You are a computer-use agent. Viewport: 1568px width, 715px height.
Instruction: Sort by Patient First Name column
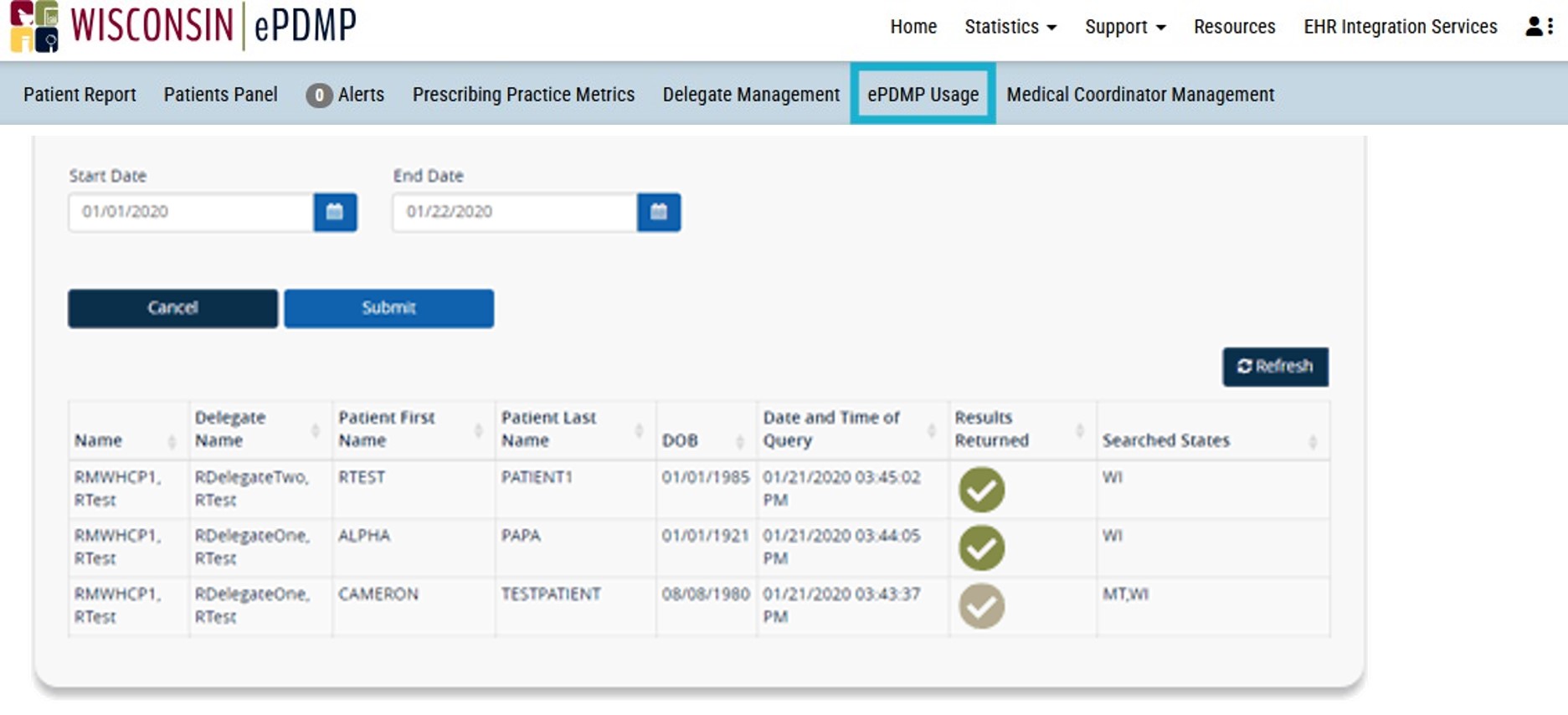478,430
